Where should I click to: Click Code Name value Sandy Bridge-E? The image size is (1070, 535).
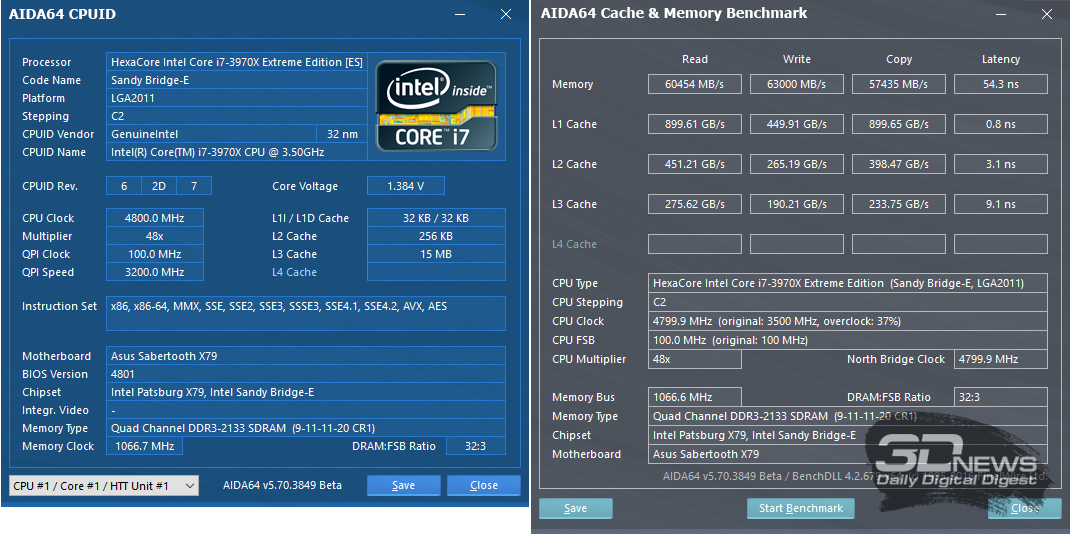(x=237, y=80)
